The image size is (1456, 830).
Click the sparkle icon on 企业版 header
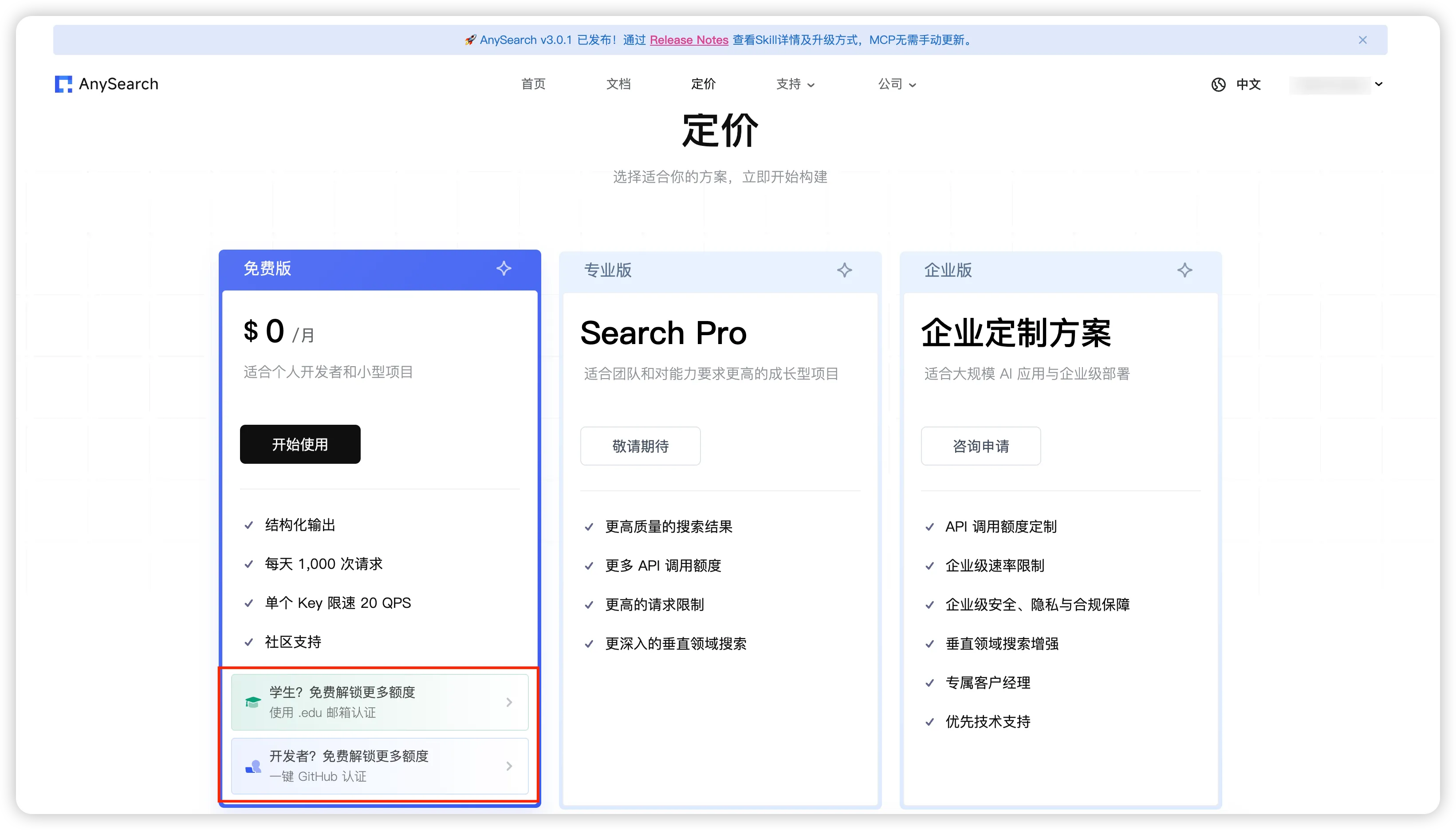pos(1185,270)
